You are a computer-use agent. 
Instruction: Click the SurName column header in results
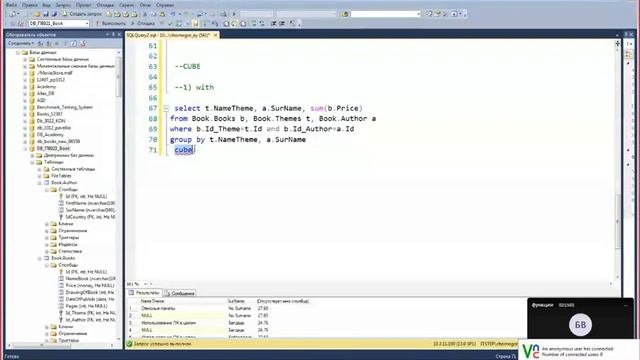pyautogui.click(x=236, y=301)
